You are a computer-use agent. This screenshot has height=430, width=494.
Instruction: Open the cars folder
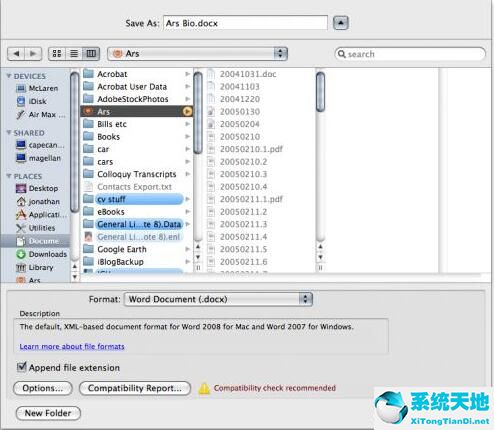coord(136,162)
